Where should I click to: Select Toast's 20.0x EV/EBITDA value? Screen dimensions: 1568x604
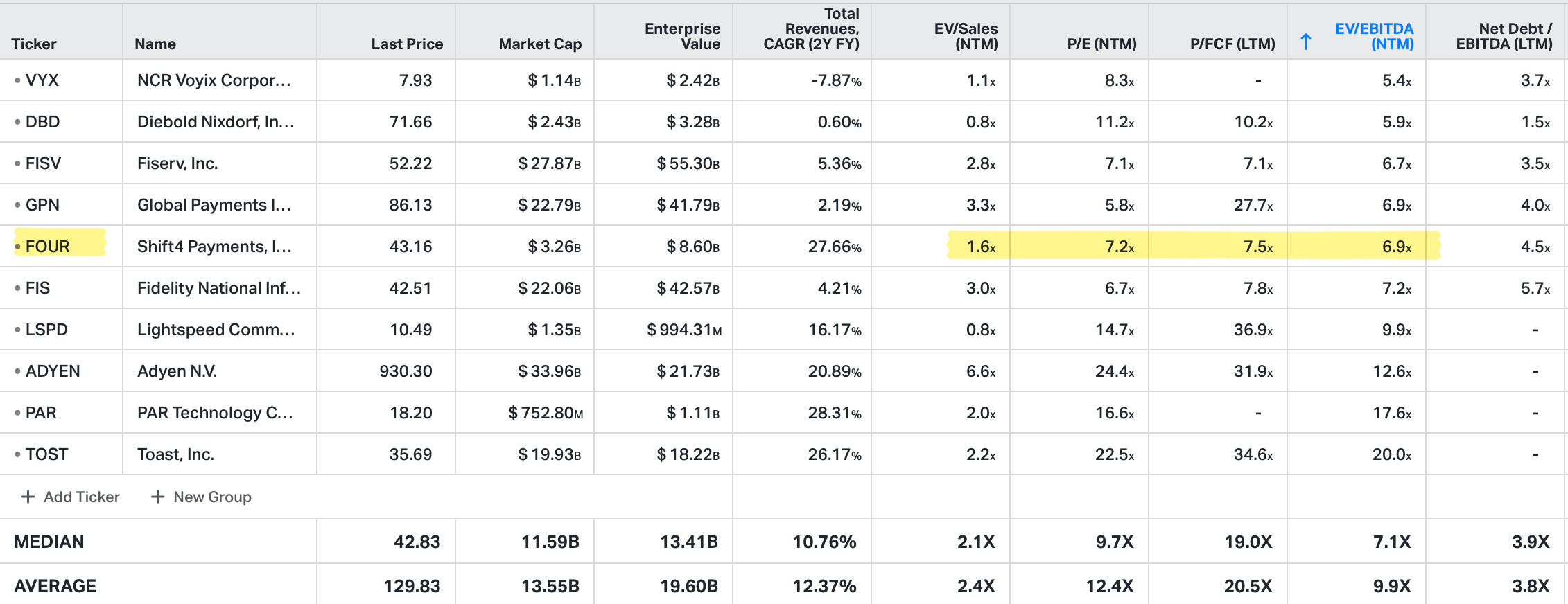pyautogui.click(x=1393, y=454)
